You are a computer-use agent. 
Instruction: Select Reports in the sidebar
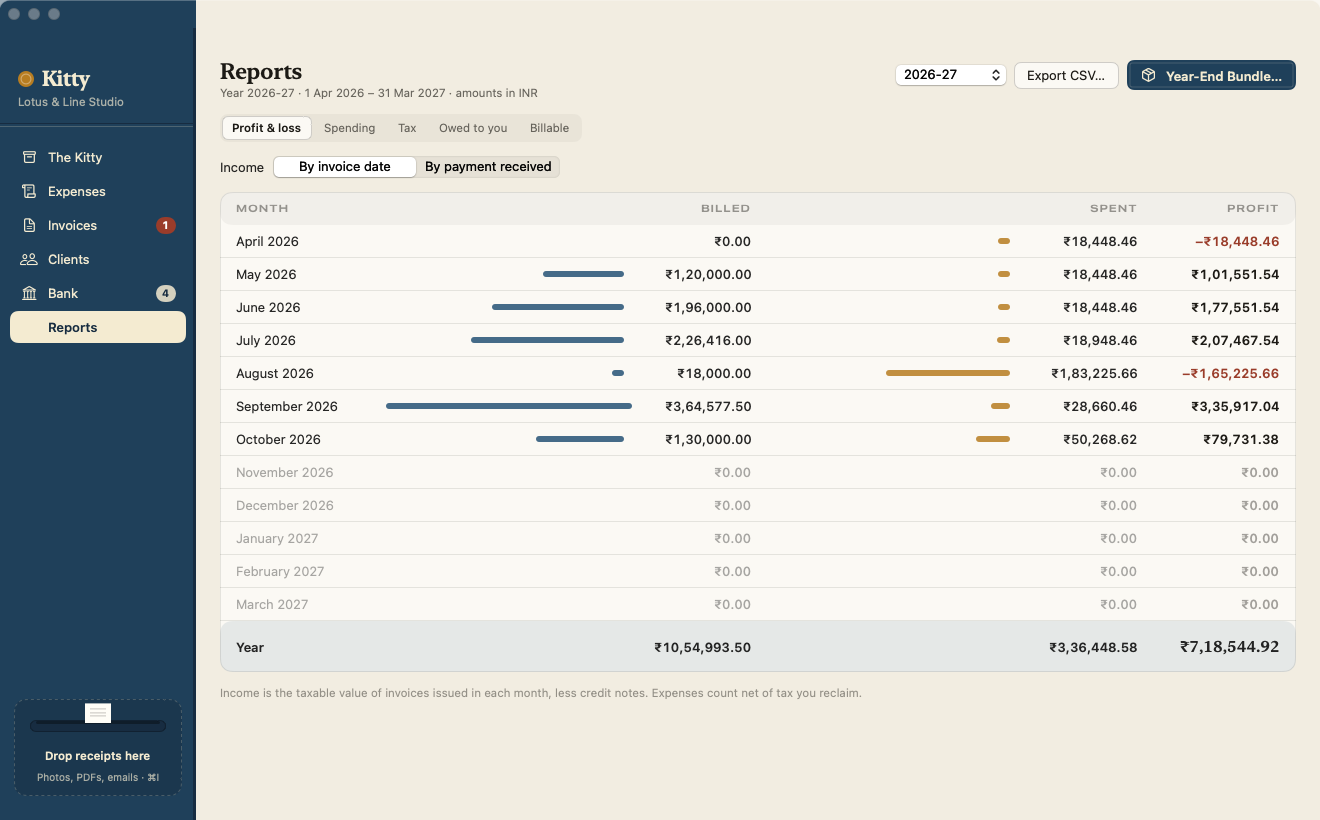[98, 327]
